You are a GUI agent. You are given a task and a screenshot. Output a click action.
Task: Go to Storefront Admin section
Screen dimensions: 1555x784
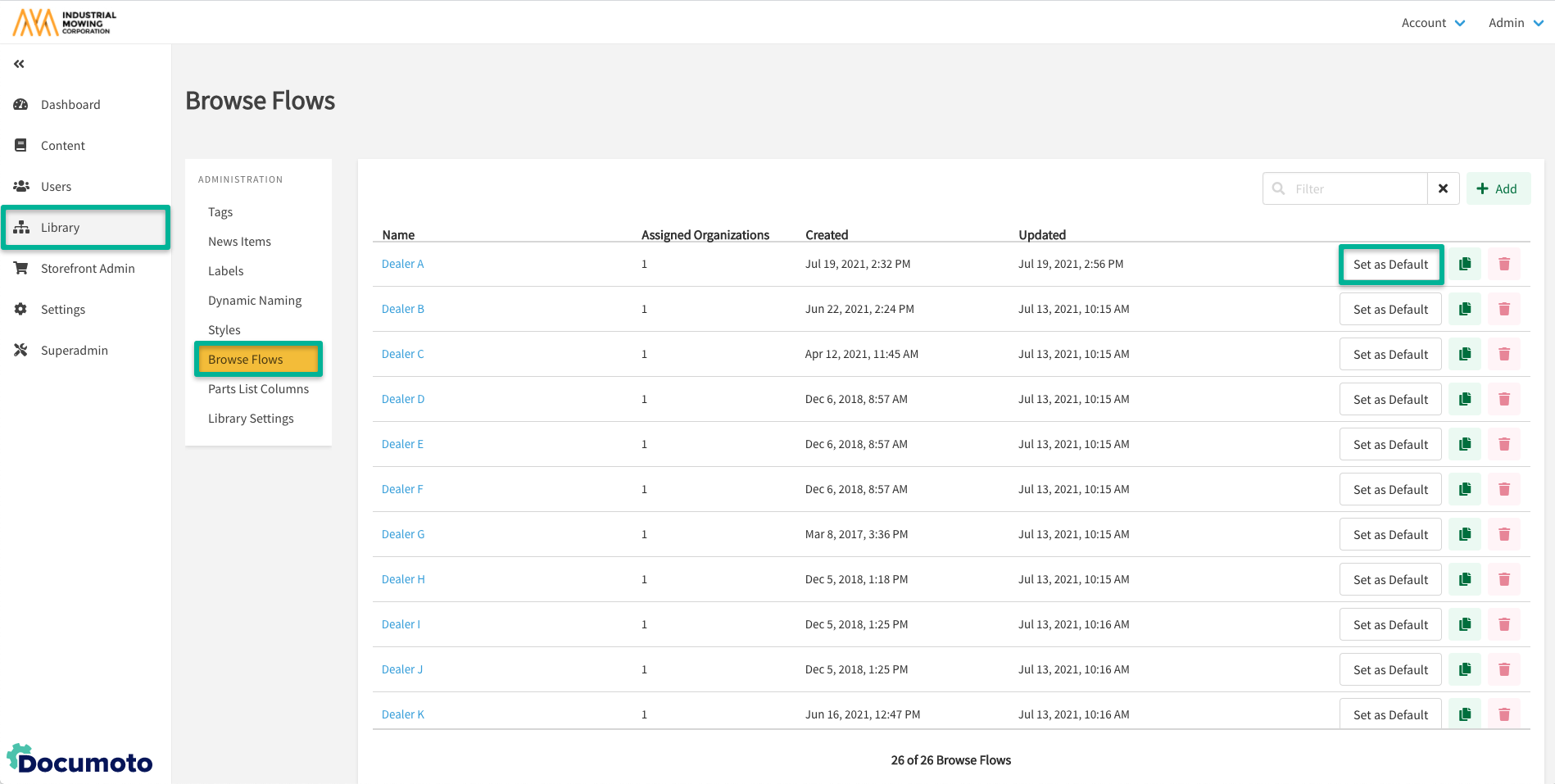(x=88, y=269)
